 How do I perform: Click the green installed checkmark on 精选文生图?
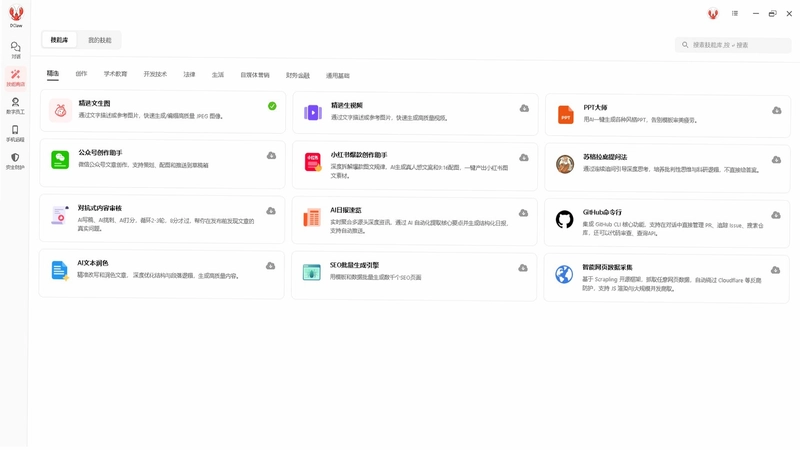272,106
